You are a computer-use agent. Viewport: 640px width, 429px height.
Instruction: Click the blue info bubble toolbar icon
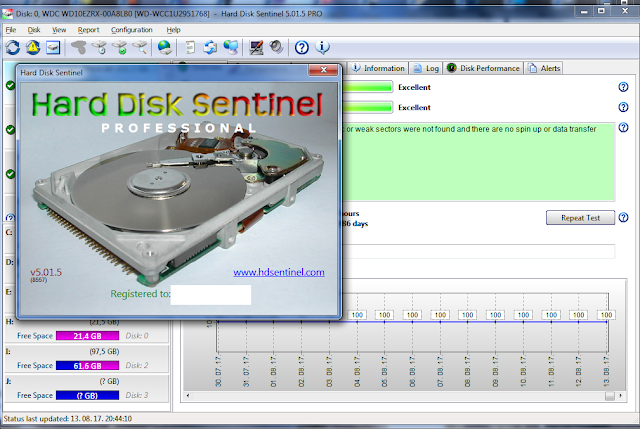pos(322,48)
